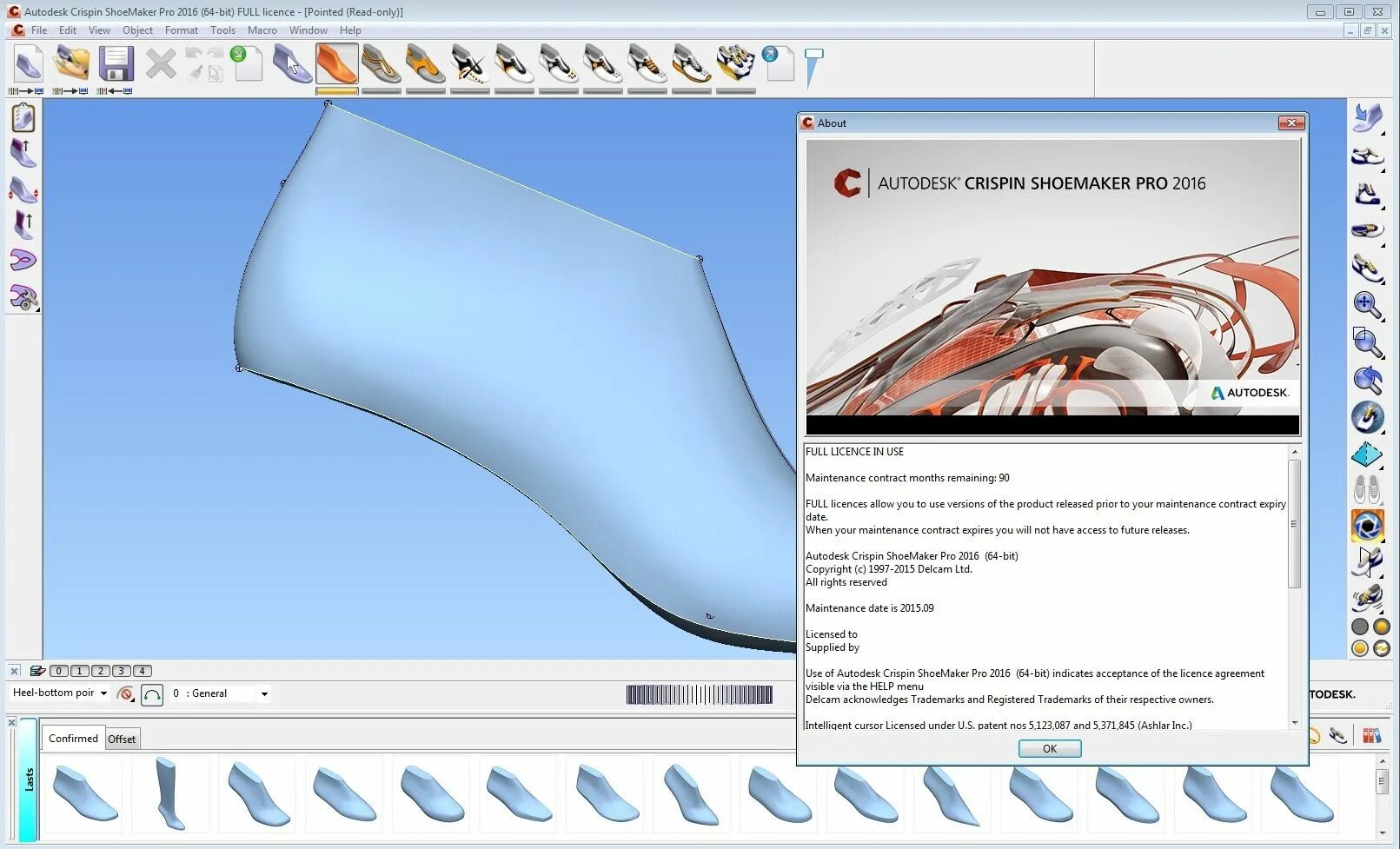Switch to the Confirmed tab
The width and height of the screenshot is (1400, 849).
coord(73,738)
